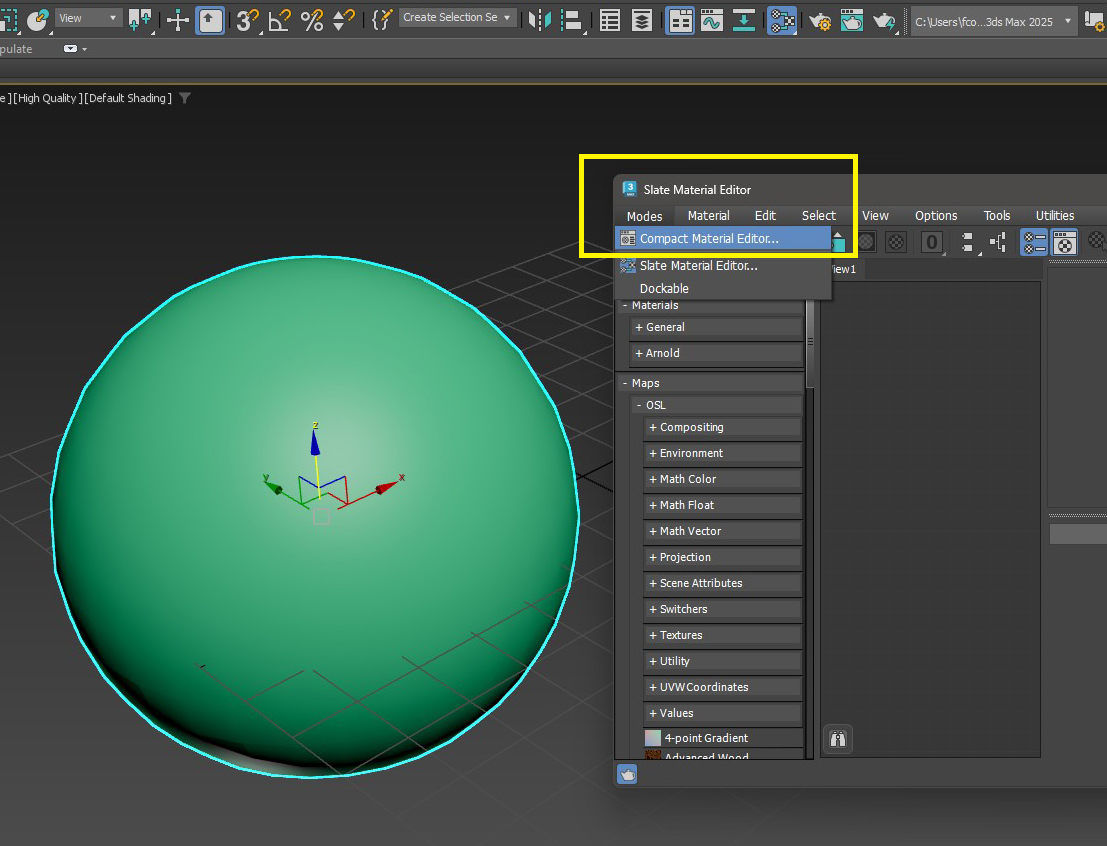1107x846 pixels.
Task: Open the Options menu
Action: (x=935, y=215)
